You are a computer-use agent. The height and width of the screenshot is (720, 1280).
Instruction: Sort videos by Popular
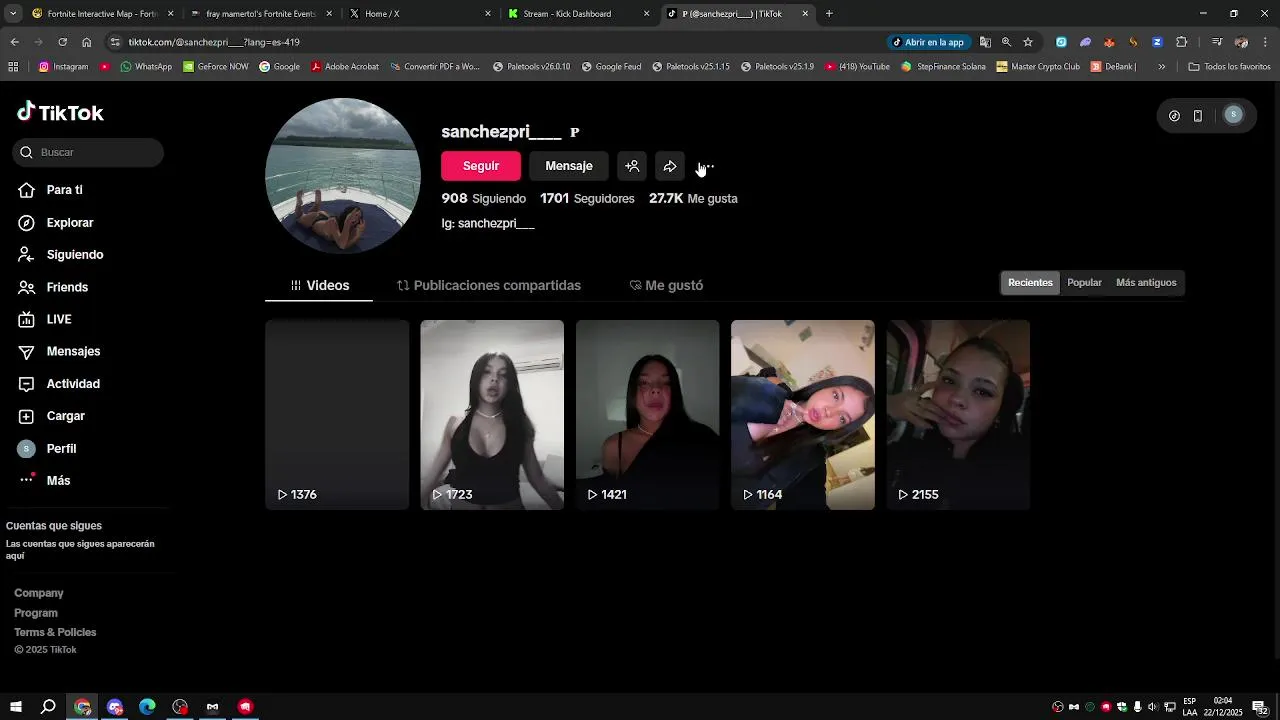[1084, 283]
